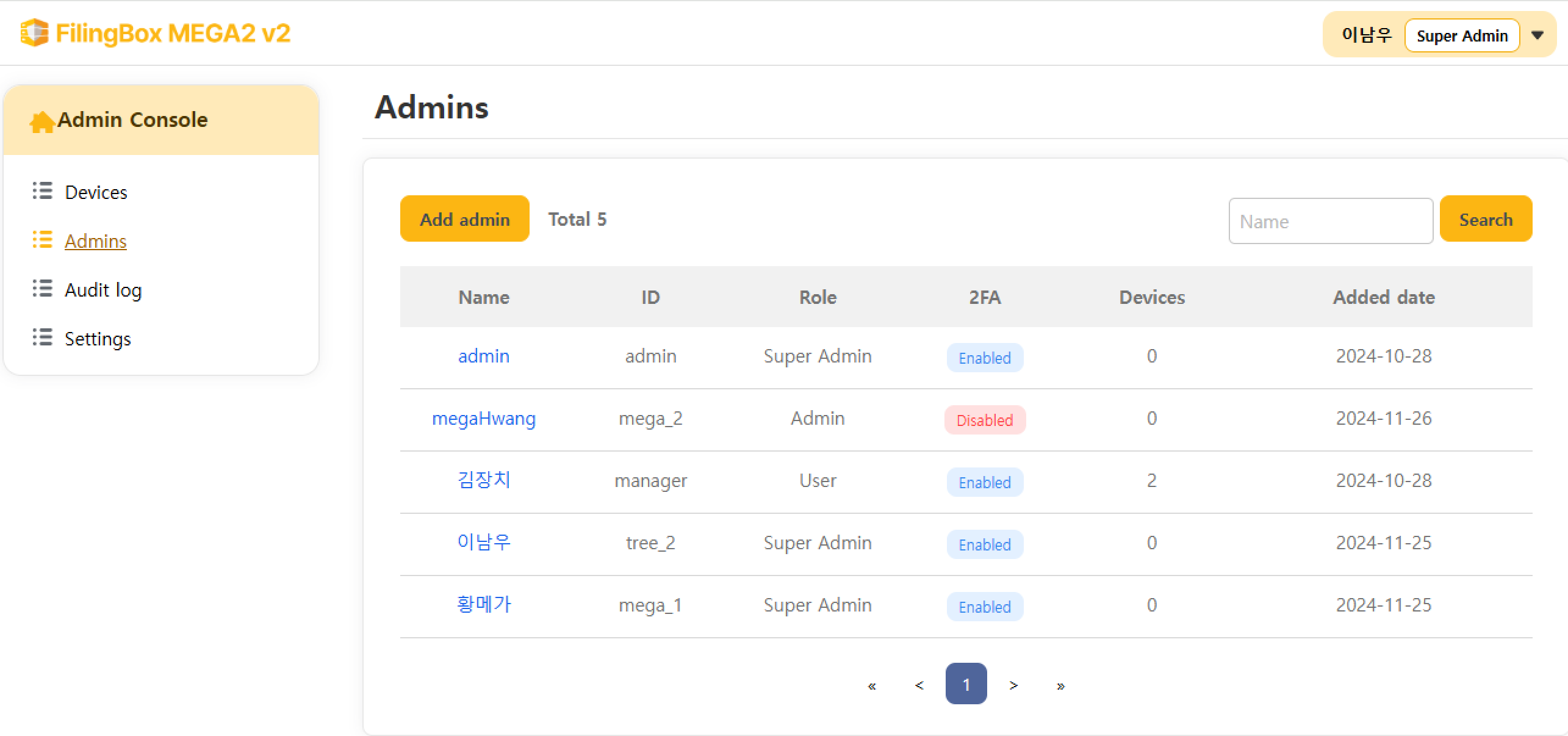Click the list icon beside Admins

point(42,240)
